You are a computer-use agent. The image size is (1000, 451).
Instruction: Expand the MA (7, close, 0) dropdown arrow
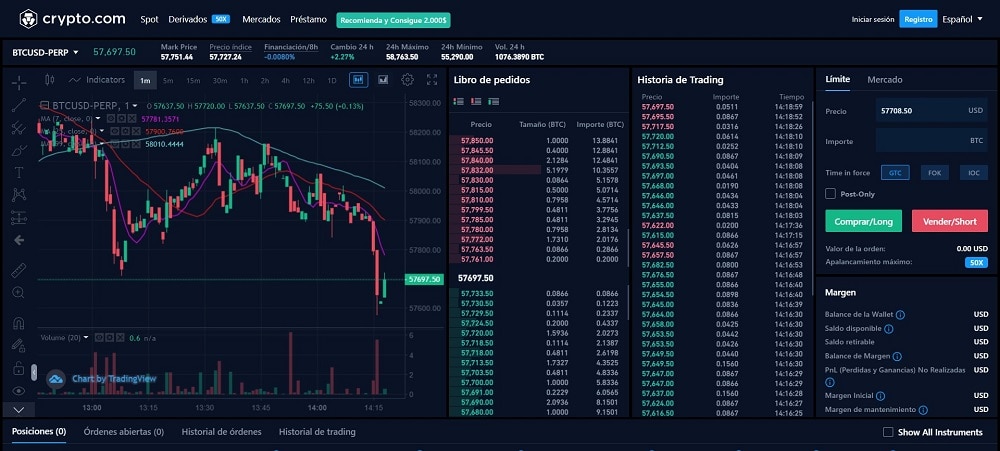pyautogui.click(x=97, y=119)
